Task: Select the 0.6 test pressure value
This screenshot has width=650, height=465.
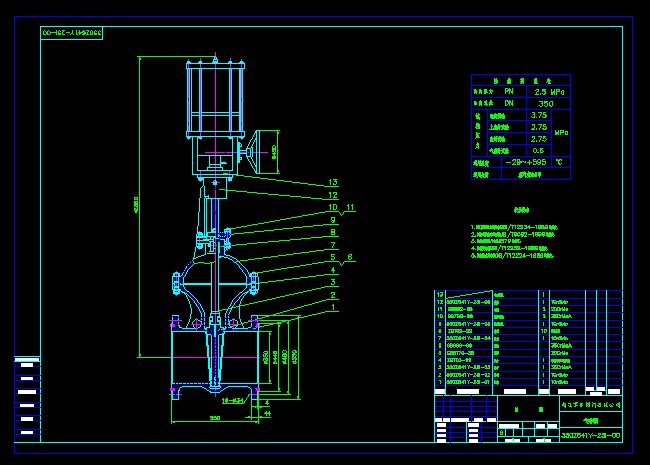Action: pyautogui.click(x=538, y=150)
